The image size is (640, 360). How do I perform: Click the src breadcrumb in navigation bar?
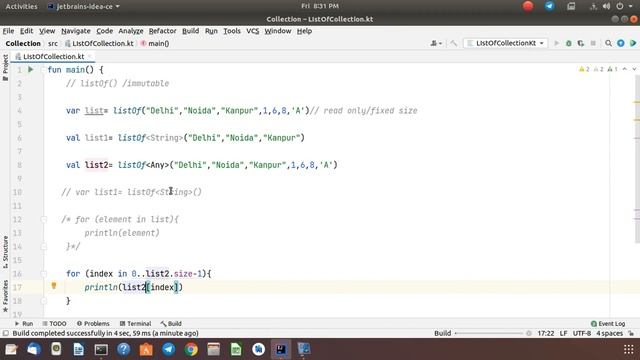coord(53,43)
